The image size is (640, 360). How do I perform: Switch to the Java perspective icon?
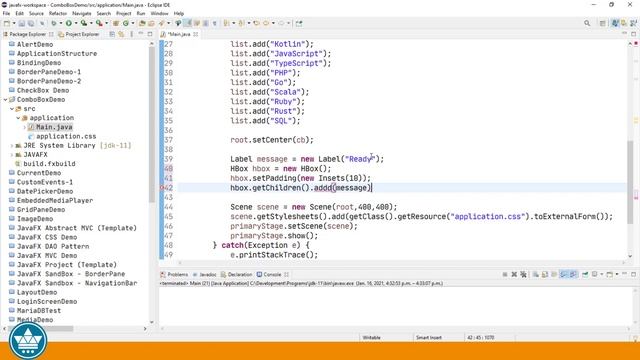click(615, 23)
